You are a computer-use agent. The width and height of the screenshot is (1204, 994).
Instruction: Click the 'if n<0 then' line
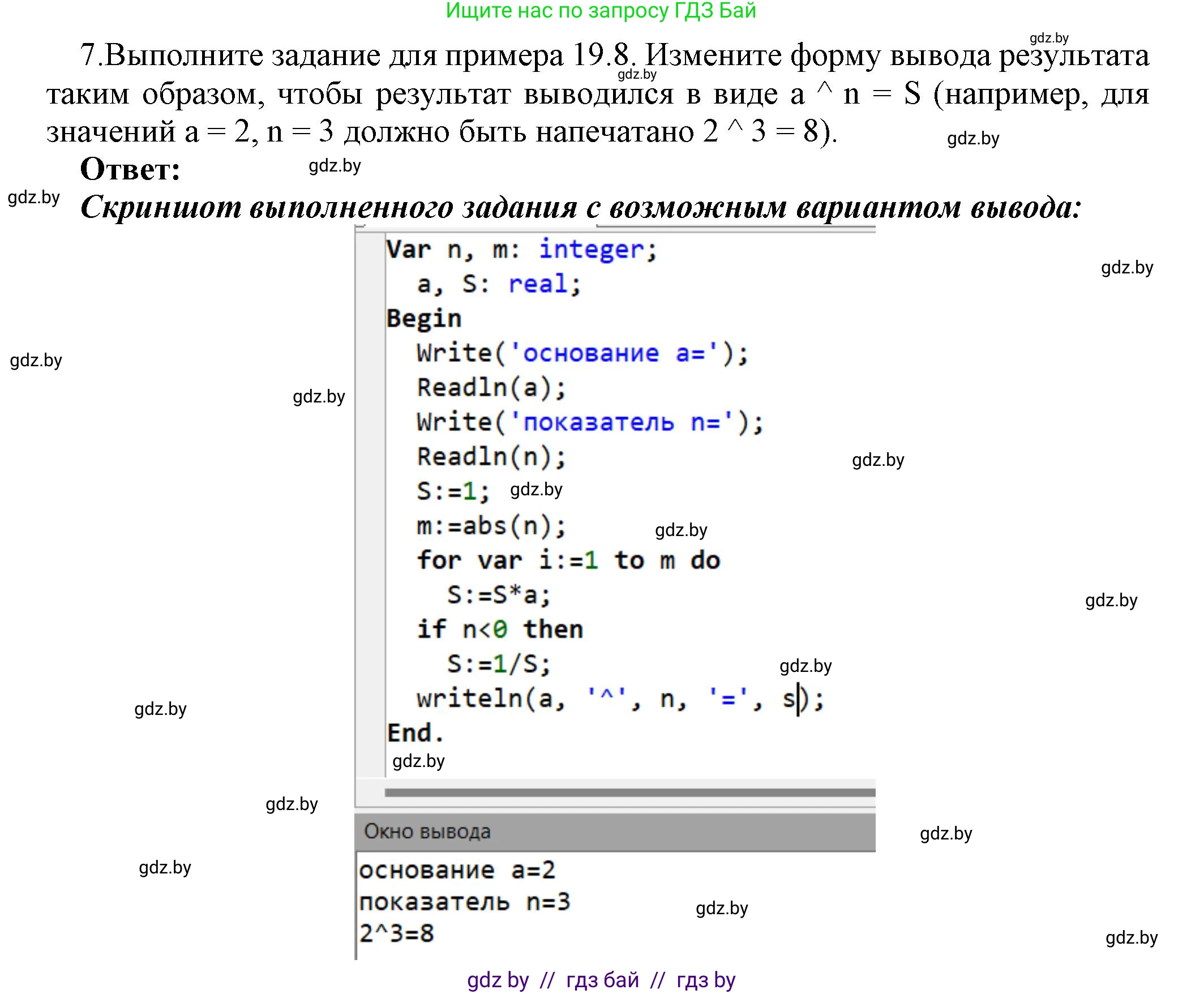click(500, 629)
